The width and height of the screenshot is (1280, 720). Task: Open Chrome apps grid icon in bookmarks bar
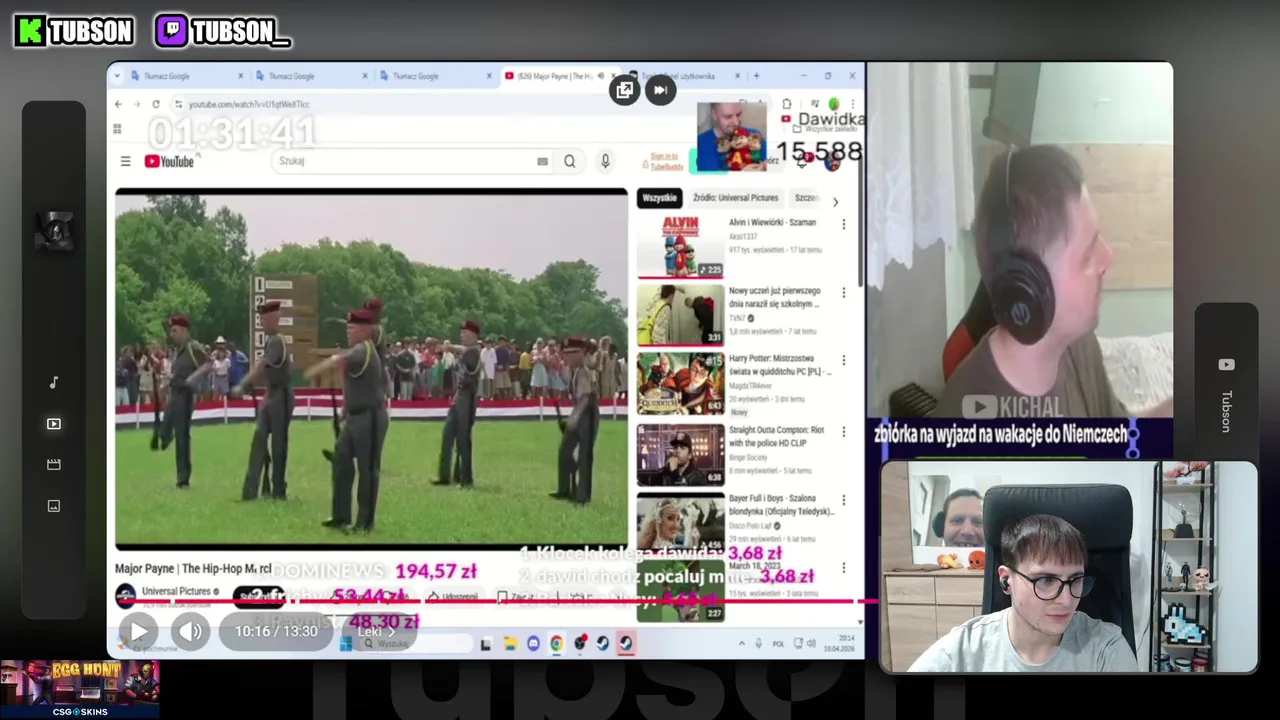pyautogui.click(x=117, y=129)
